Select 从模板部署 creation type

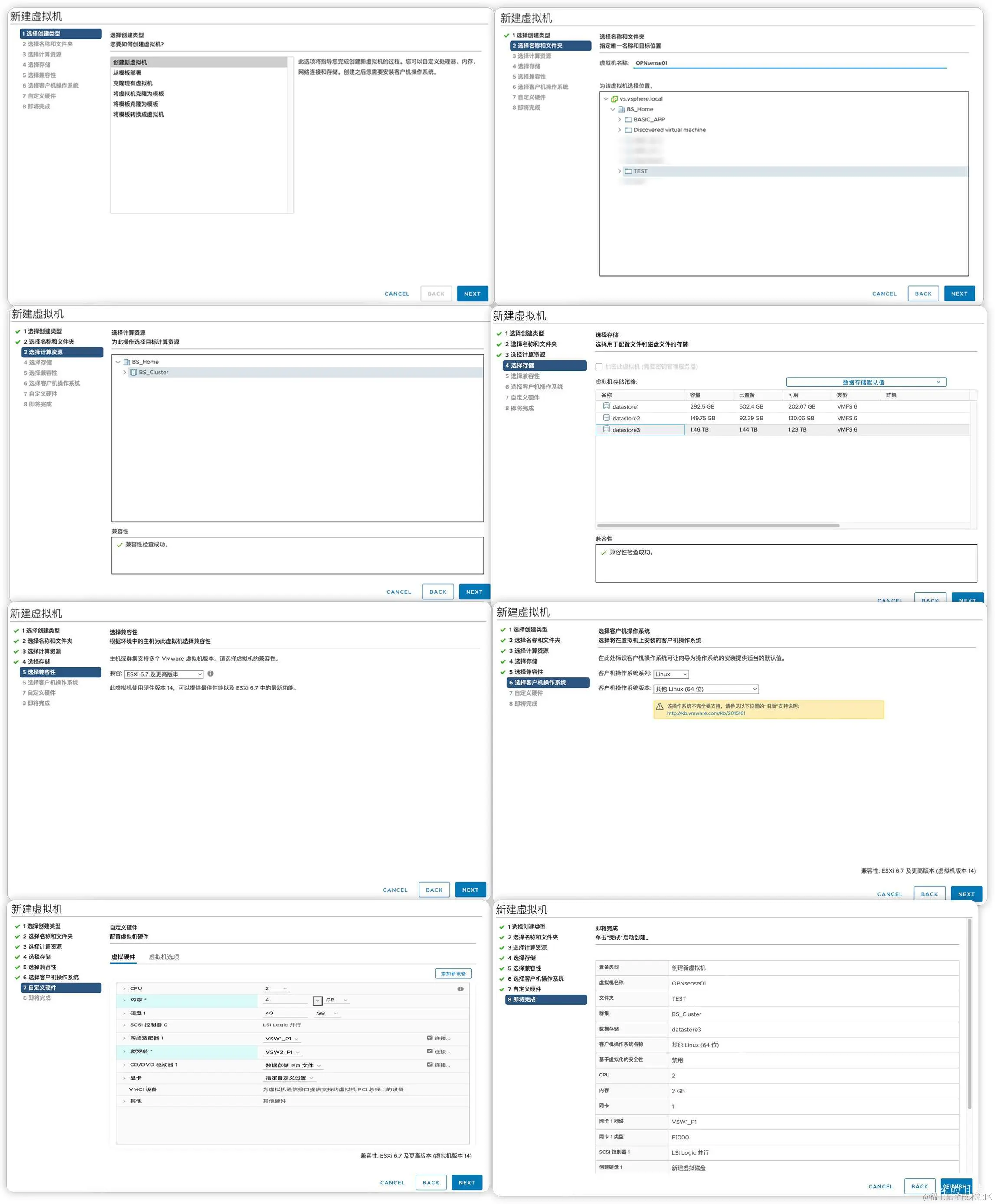pyautogui.click(x=127, y=73)
